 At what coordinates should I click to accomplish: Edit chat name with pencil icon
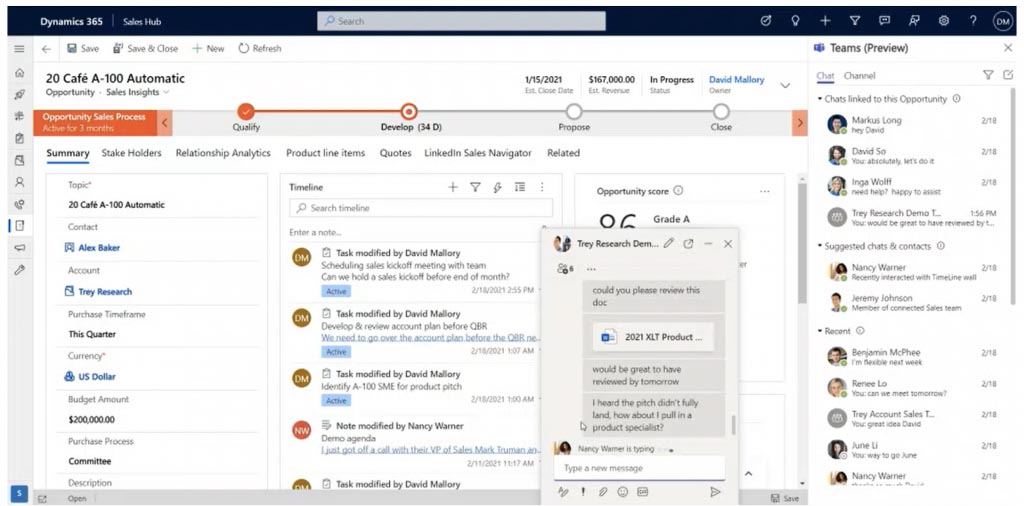pos(668,244)
